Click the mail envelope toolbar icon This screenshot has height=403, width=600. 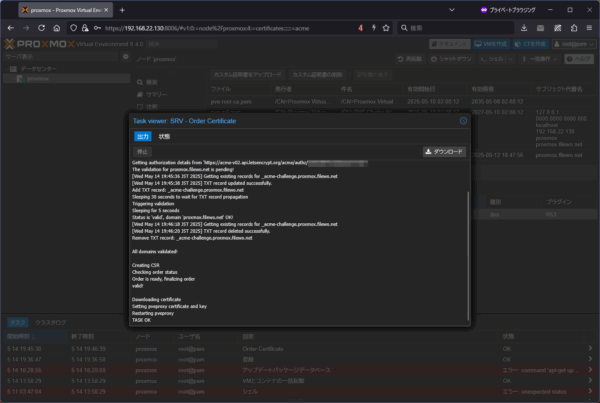[540, 28]
